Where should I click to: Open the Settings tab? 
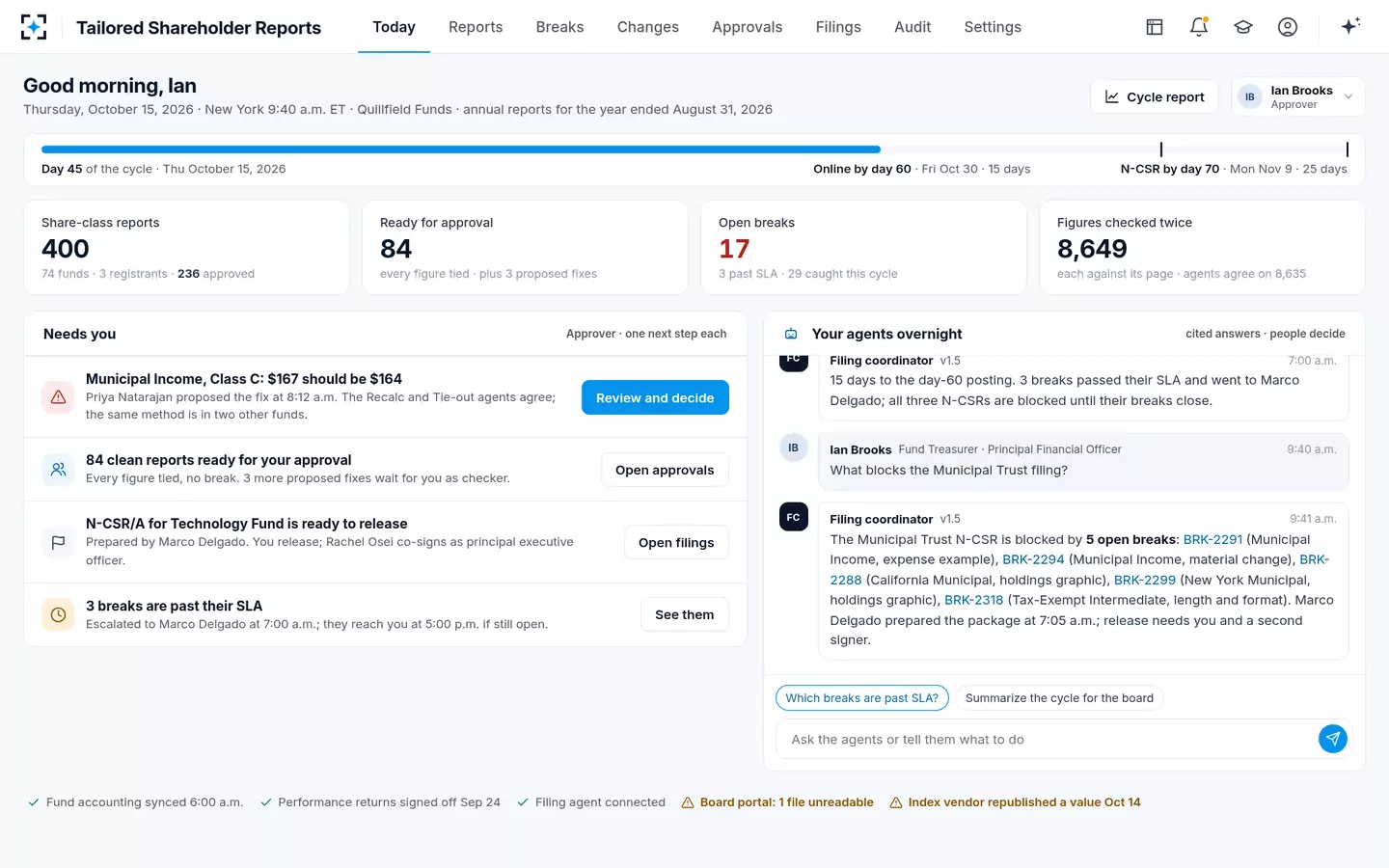(993, 27)
